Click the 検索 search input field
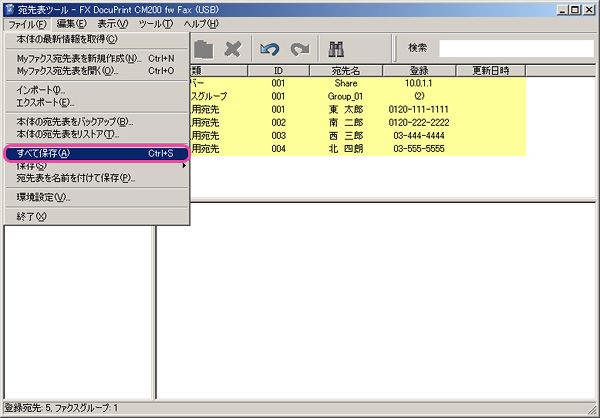 click(x=515, y=47)
